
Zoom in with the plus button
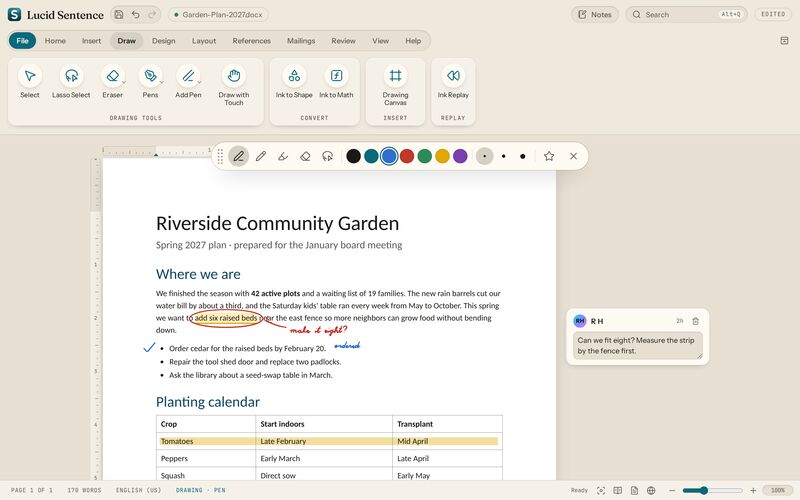coord(753,490)
